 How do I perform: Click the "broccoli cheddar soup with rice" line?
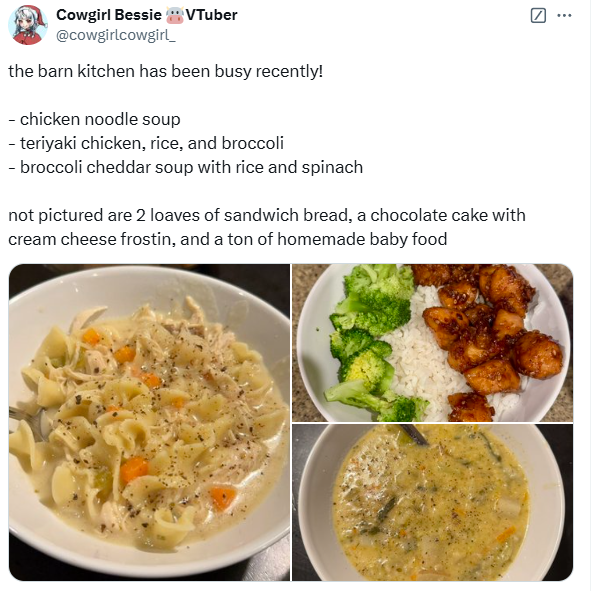coord(186,167)
